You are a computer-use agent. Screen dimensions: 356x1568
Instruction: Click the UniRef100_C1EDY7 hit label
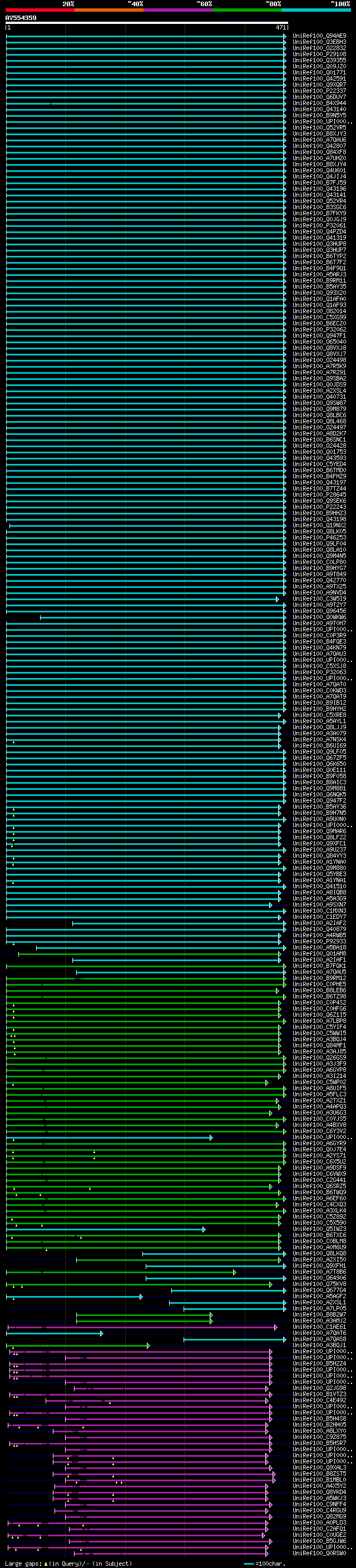319,917
